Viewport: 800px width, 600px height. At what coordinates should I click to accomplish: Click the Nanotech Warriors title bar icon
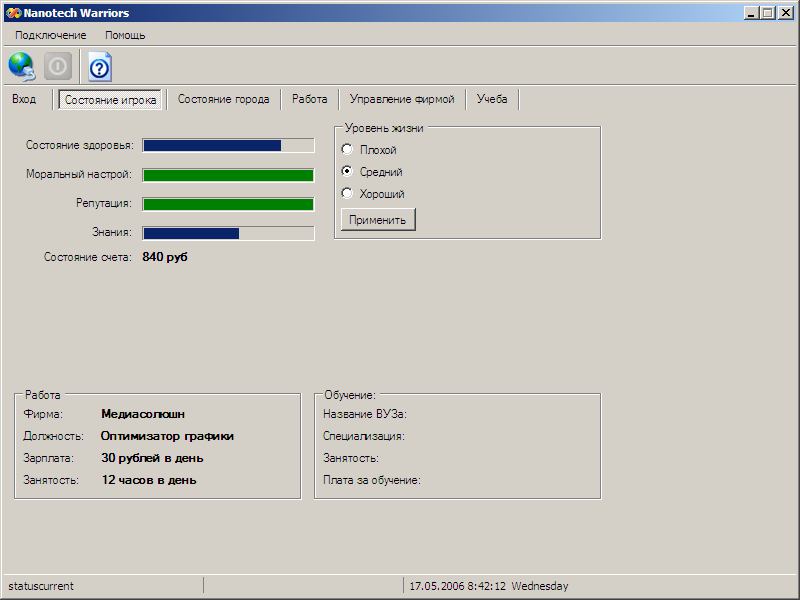(13, 13)
